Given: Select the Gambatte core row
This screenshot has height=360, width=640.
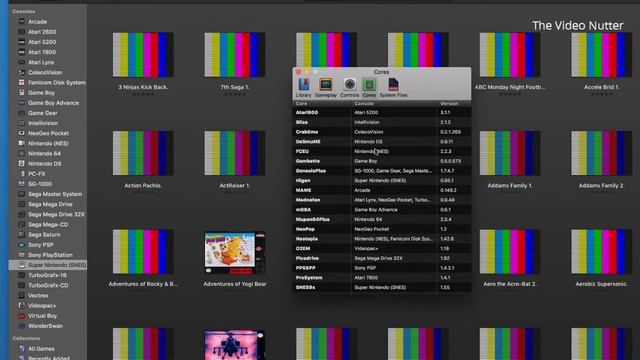Looking at the screenshot, I should 382,161.
